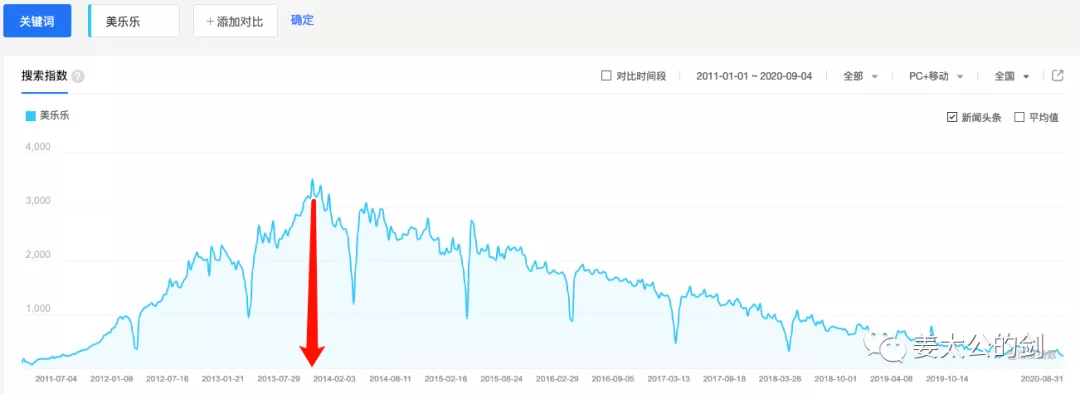This screenshot has width=1080, height=394.
Task: Open the 2011-01-01 ~ 2020-09-04 date range picker
Action: tap(754, 76)
